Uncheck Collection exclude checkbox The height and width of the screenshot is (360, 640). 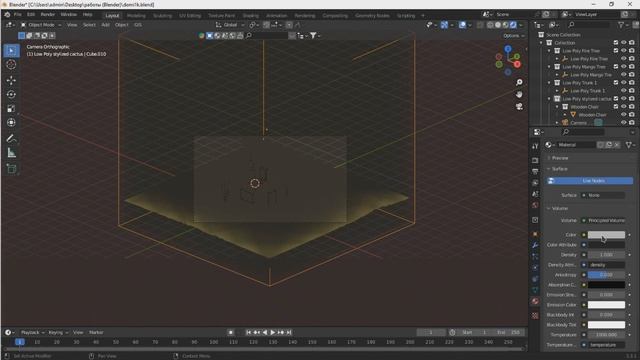[x=616, y=42]
